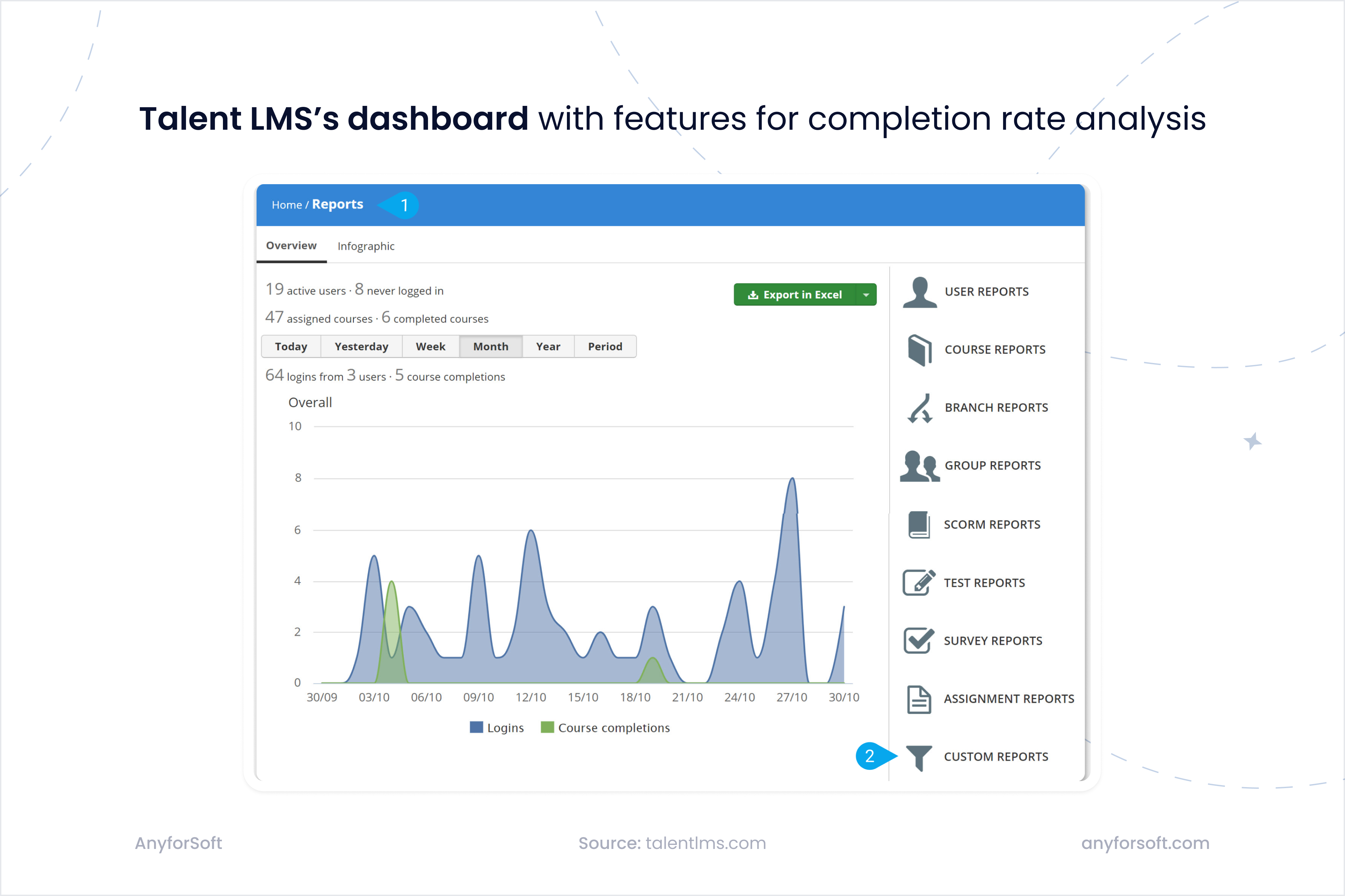This screenshot has width=1345, height=896.
Task: Click the Course completions legend label
Action: click(614, 728)
